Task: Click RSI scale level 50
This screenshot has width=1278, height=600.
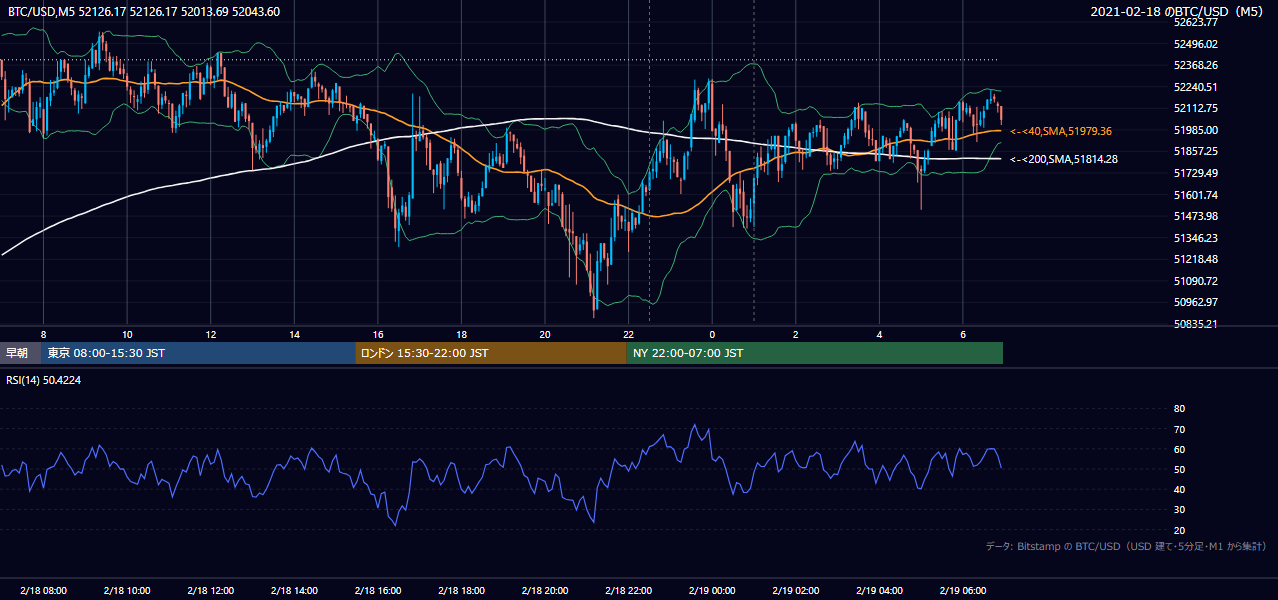Action: [1179, 469]
